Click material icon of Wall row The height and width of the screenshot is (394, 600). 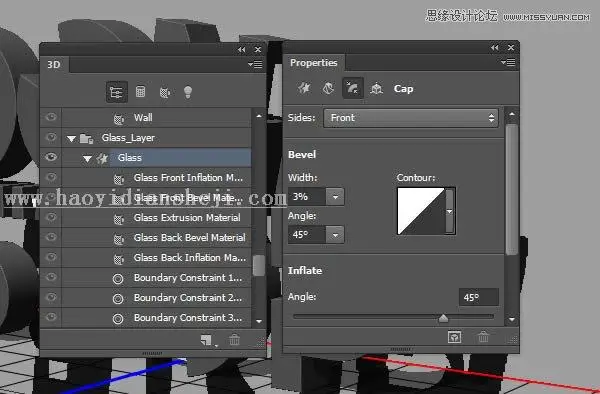point(119,119)
